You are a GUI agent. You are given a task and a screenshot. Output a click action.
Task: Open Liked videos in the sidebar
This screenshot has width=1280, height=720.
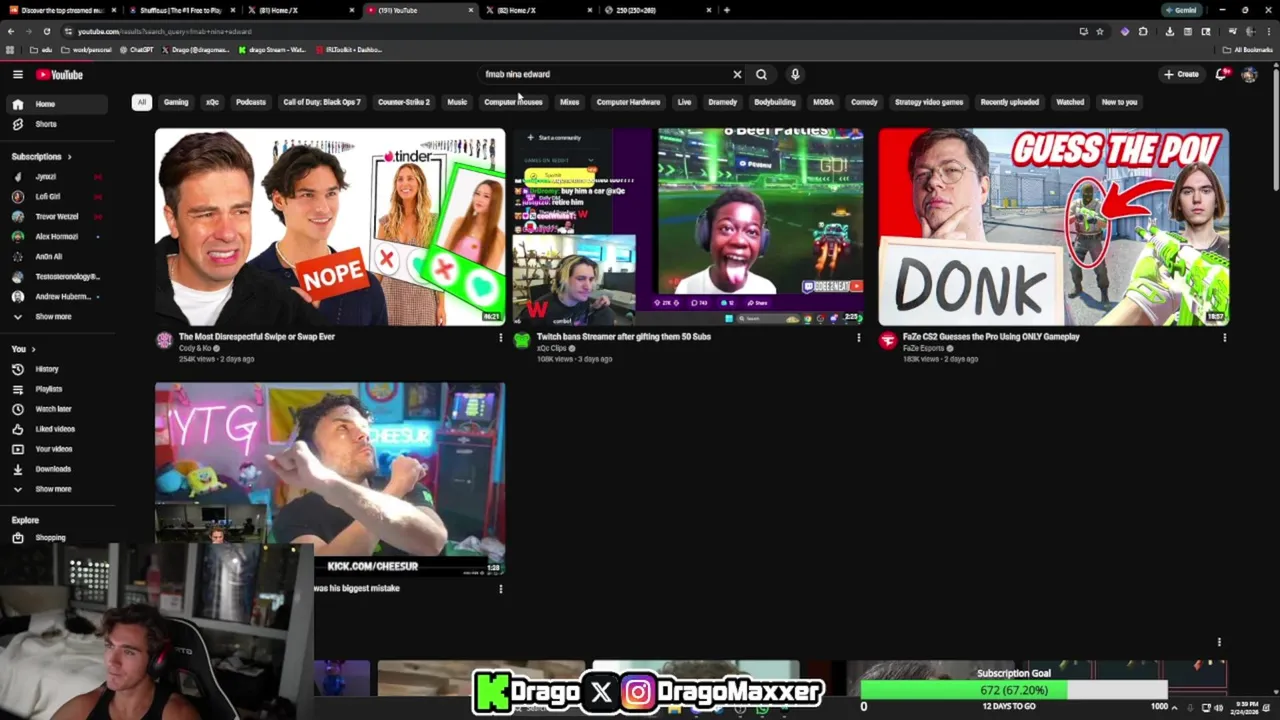(58, 429)
